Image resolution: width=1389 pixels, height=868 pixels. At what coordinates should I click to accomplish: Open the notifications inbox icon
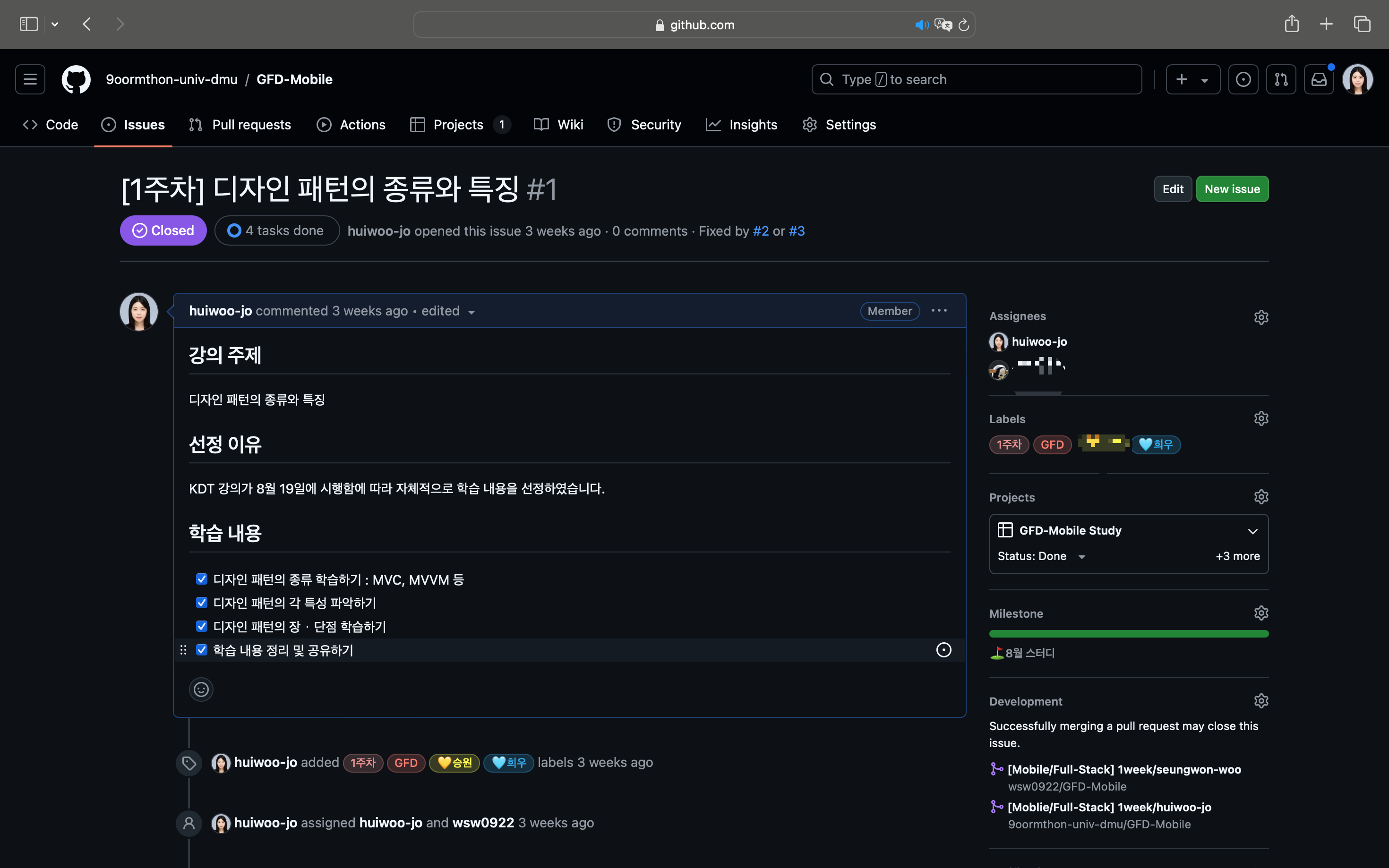[x=1319, y=79]
